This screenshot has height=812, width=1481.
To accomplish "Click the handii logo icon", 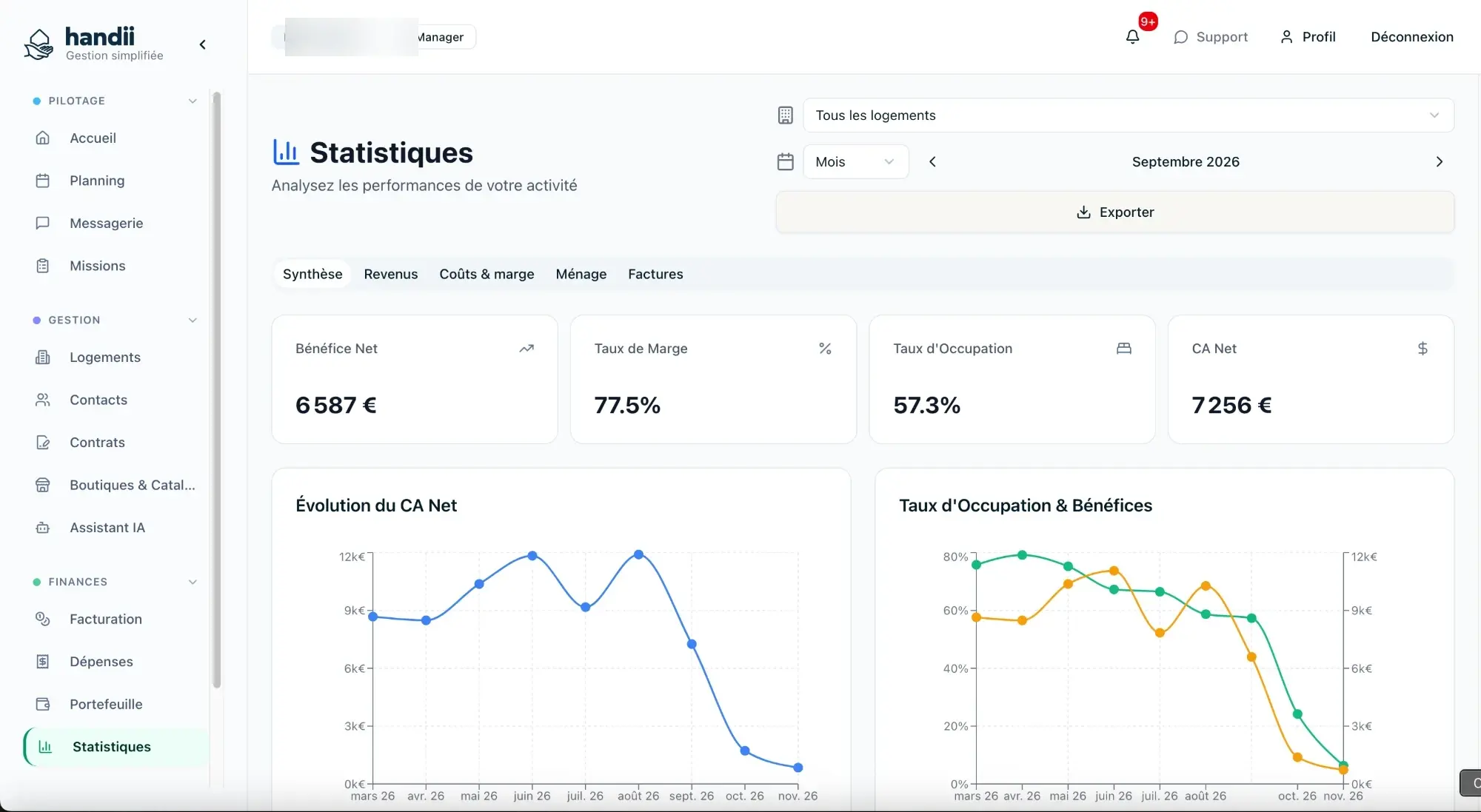I will [x=39, y=44].
